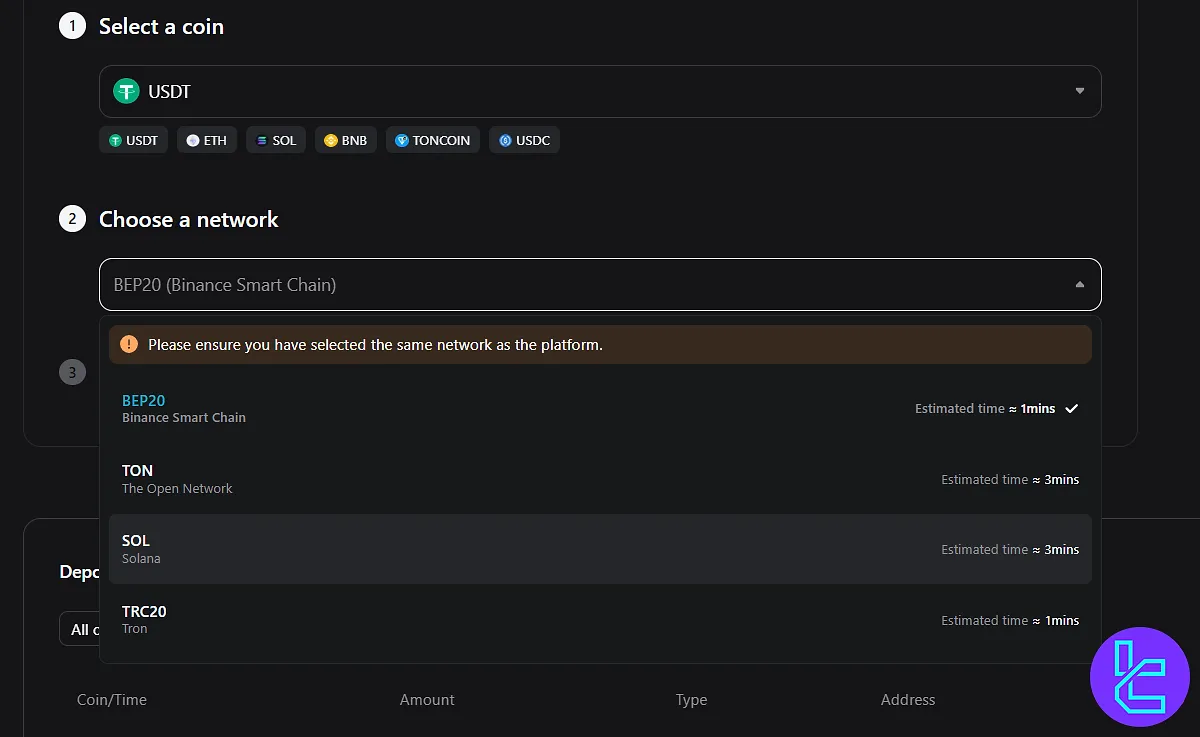Select the SOL Solana network option
Screen dimensions: 1200x737
coord(600,549)
